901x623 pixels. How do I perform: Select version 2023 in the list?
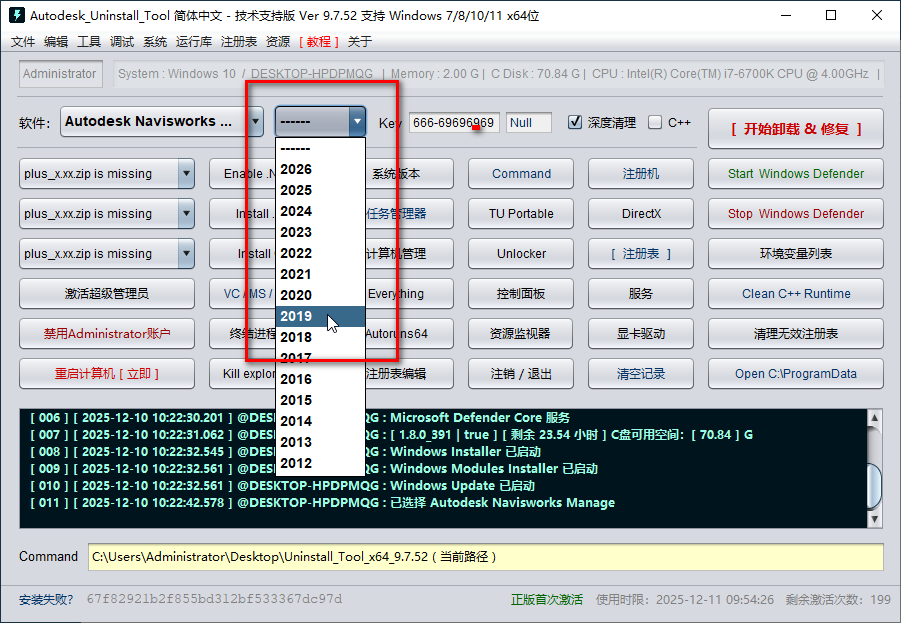pos(320,232)
